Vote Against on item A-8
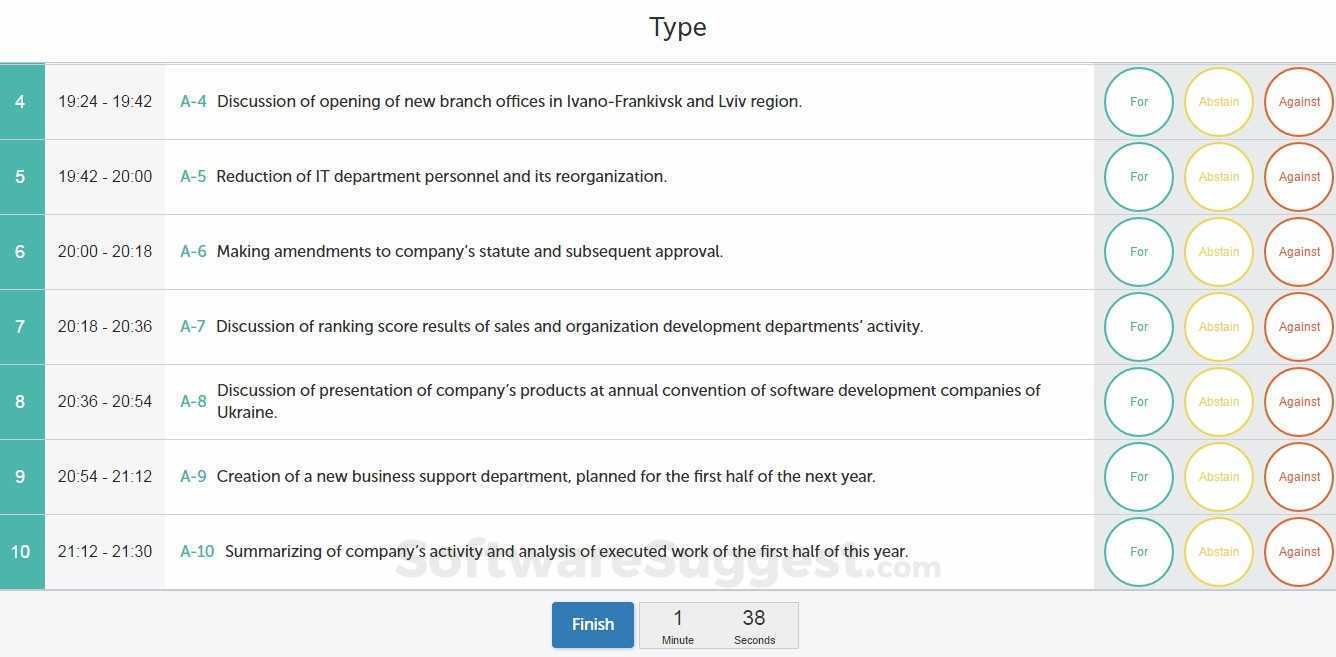 pos(1298,402)
